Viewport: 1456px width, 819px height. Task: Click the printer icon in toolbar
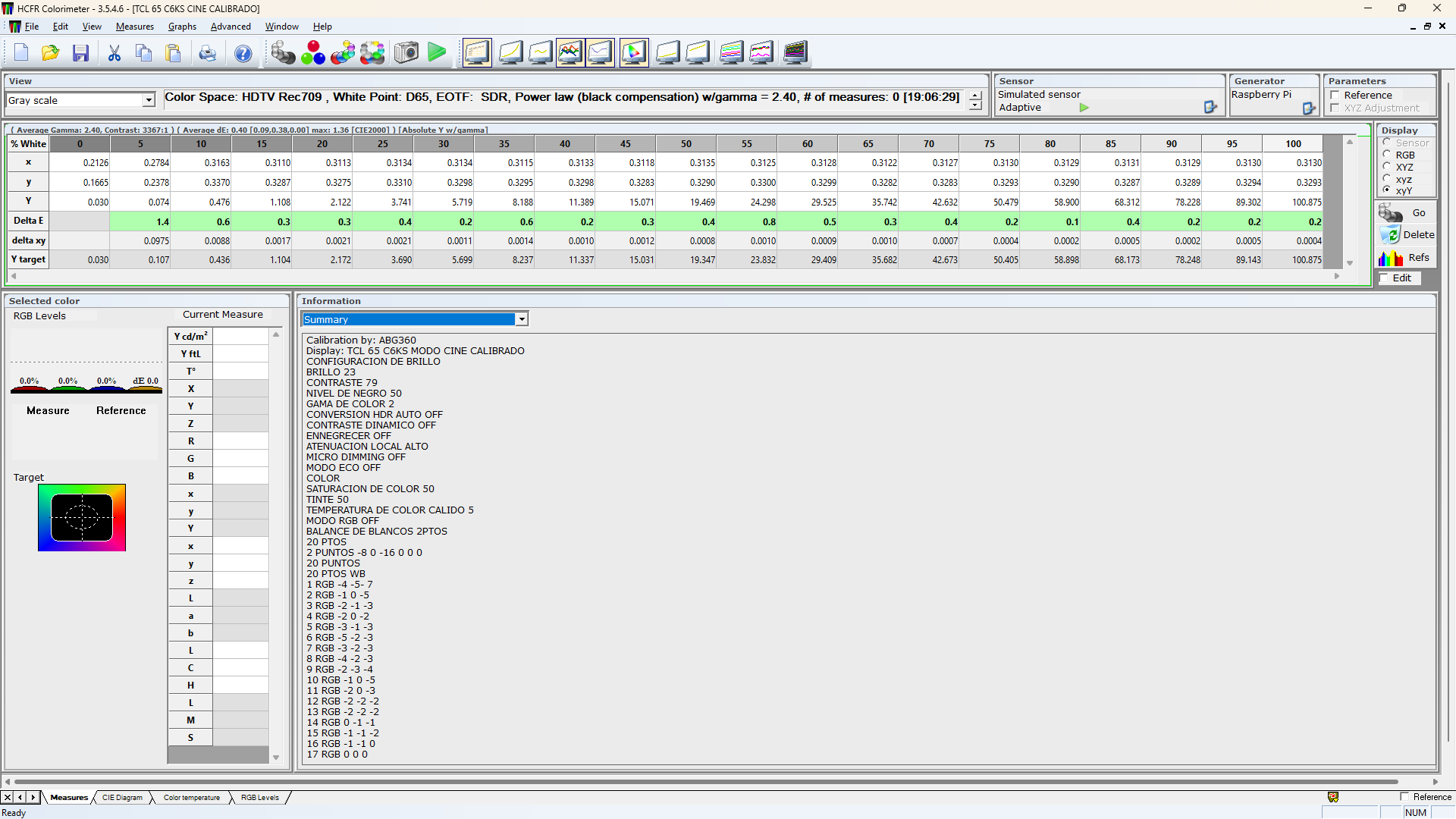point(207,53)
